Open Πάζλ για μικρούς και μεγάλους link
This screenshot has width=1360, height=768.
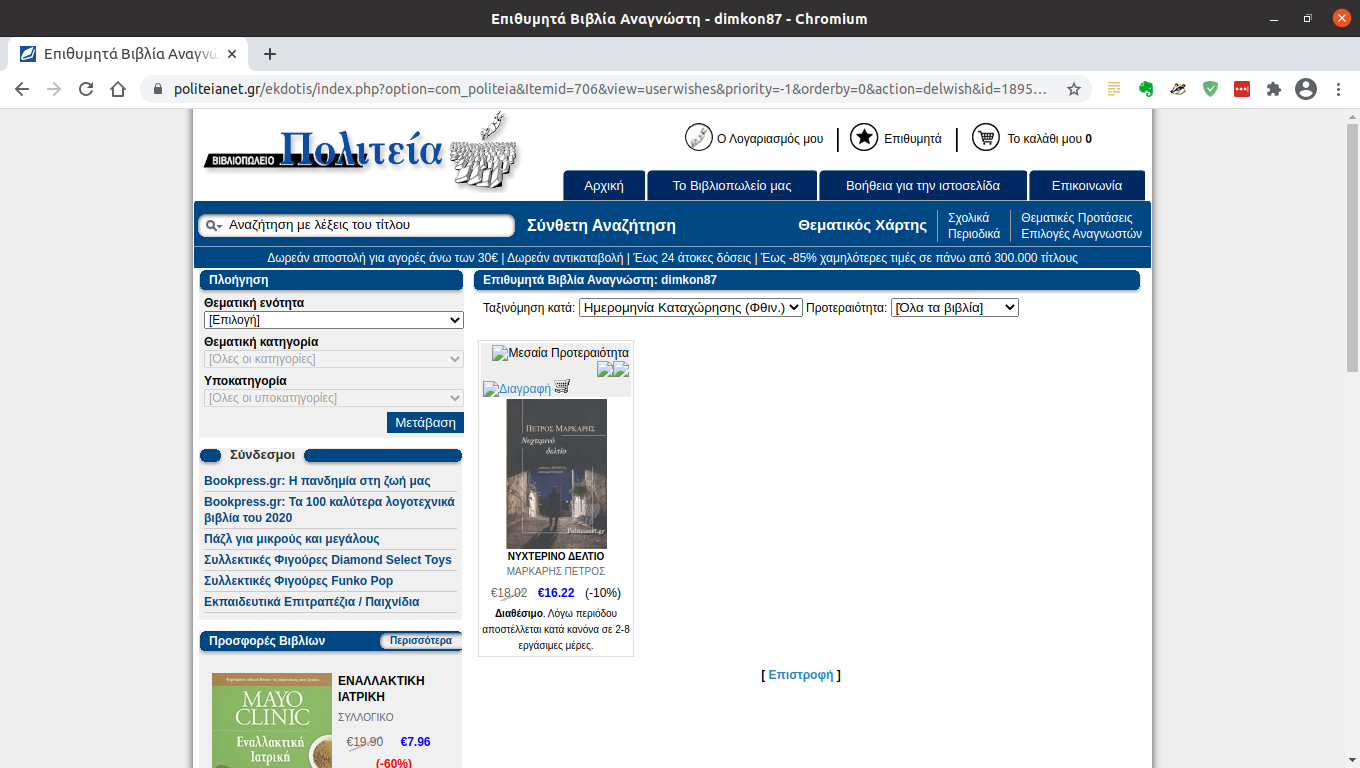tap(292, 539)
